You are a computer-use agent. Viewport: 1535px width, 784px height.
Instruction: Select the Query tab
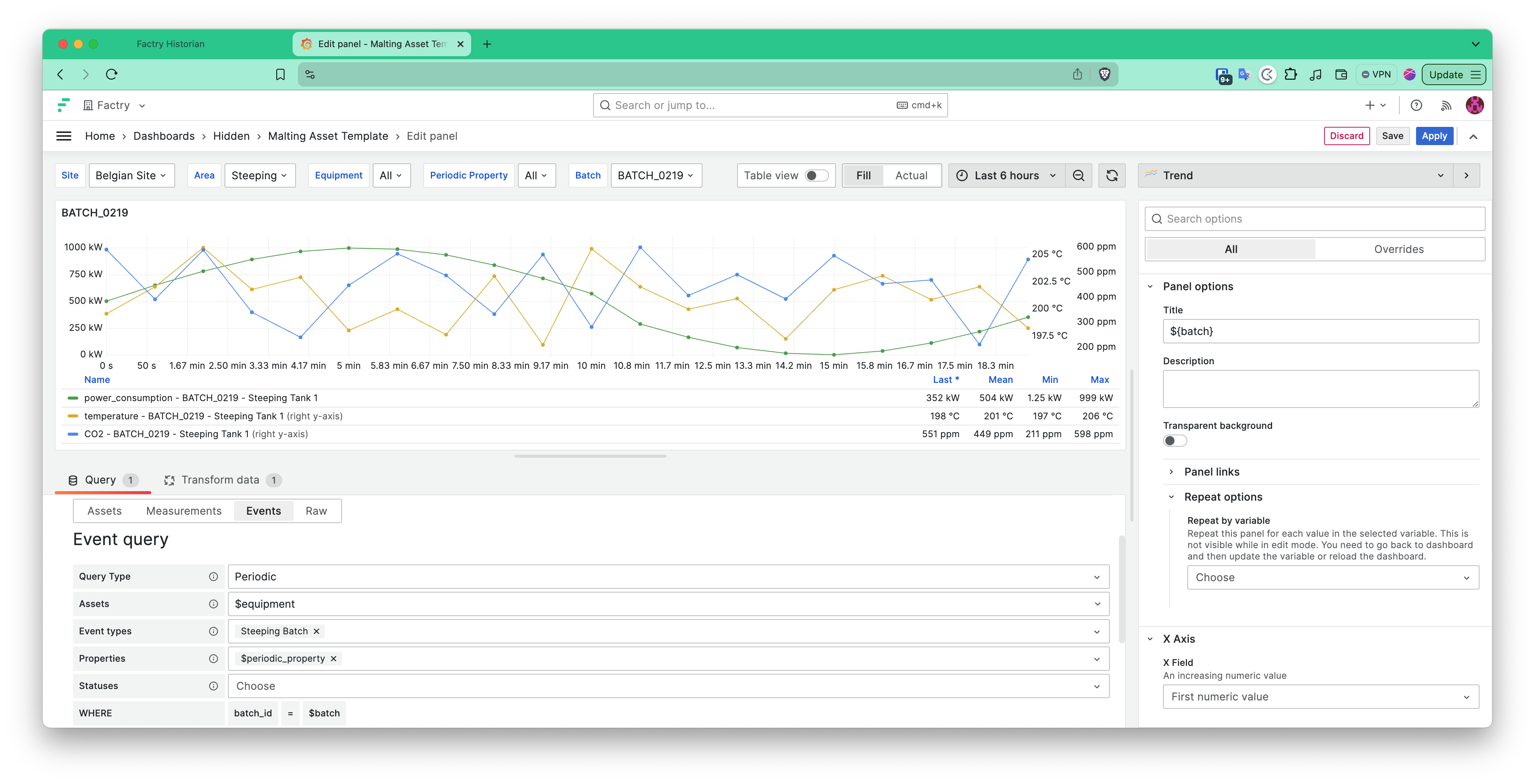(103, 480)
